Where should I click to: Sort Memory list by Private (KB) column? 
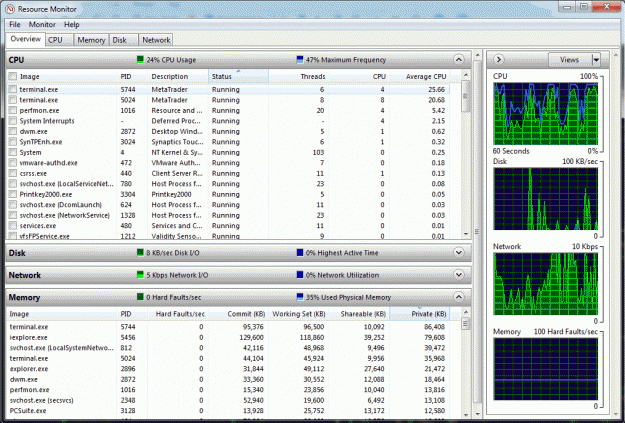tap(419, 314)
